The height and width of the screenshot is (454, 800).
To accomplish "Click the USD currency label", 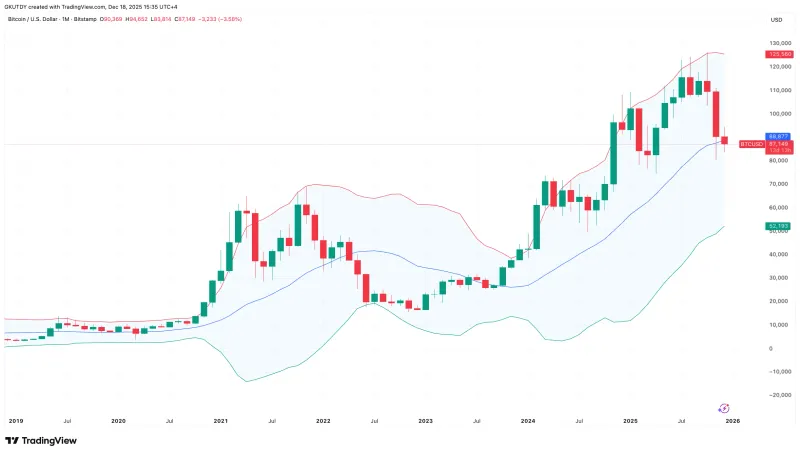I will (775, 20).
